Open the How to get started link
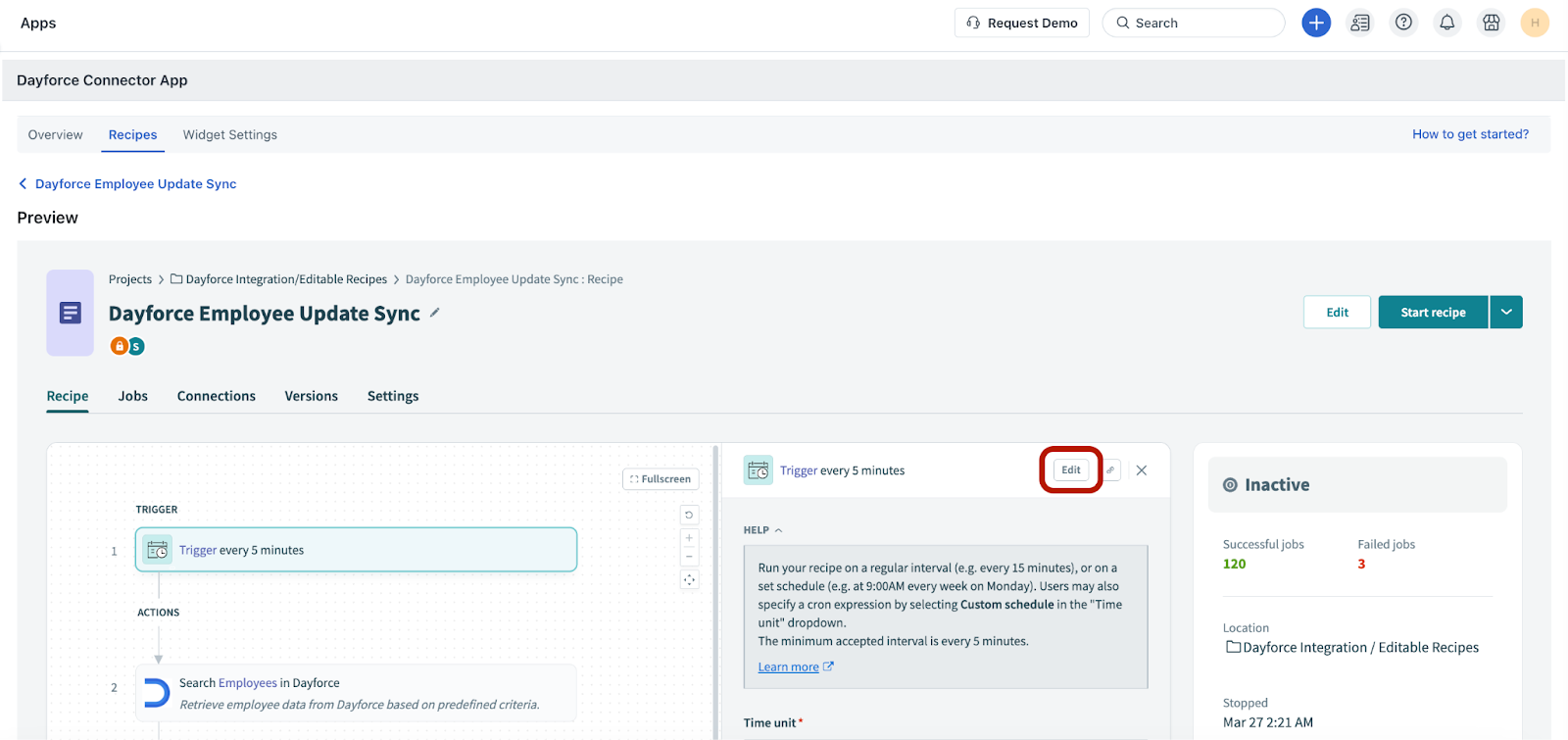Image resolution: width=1568 pixels, height=740 pixels. 1470,134
